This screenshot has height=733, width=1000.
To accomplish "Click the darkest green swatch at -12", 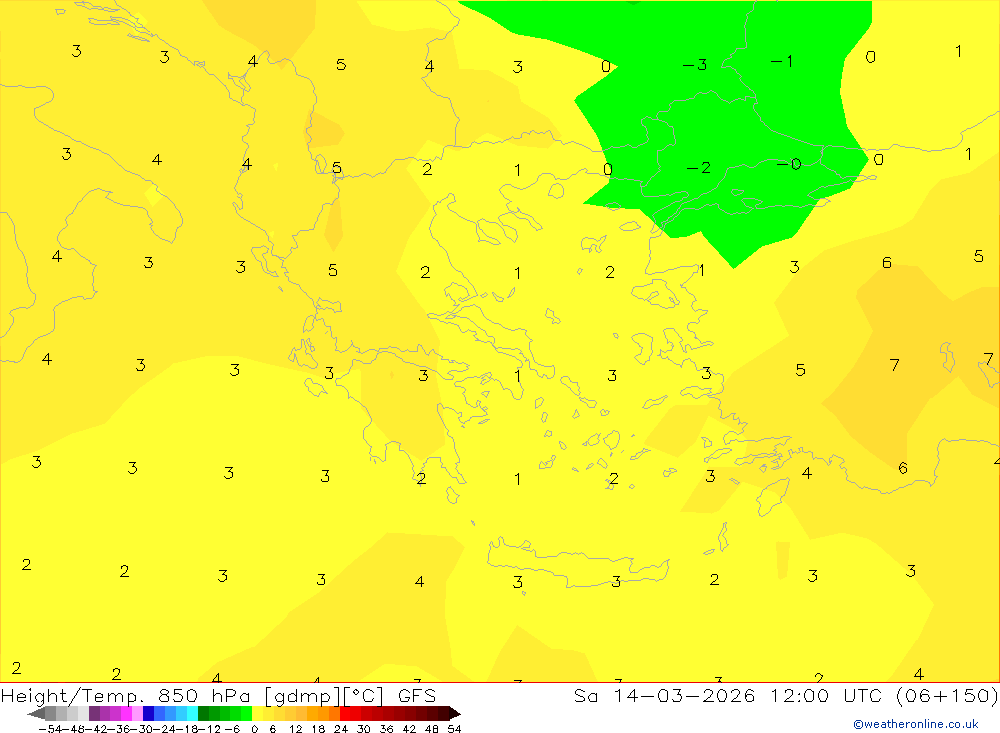I will 203,713.
